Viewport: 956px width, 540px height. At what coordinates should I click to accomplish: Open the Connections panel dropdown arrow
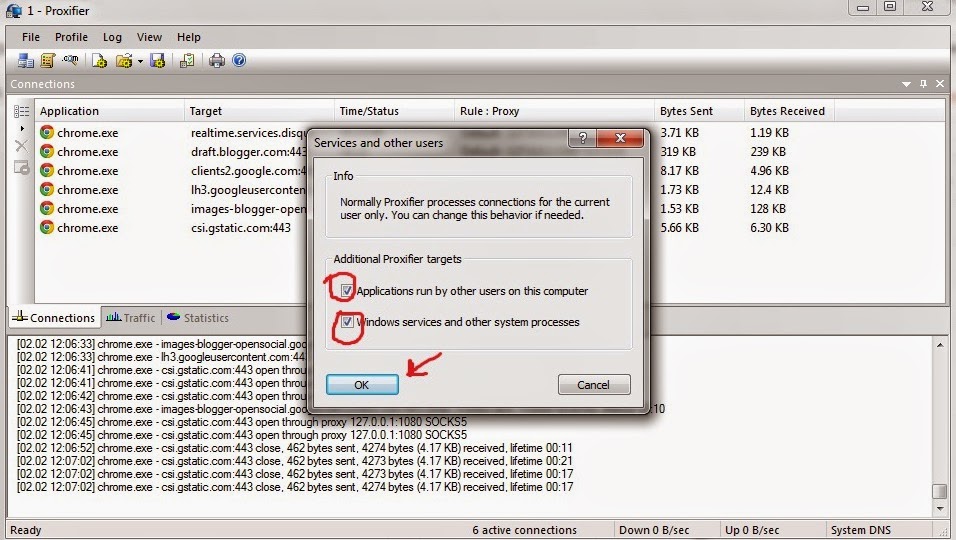(x=906, y=84)
